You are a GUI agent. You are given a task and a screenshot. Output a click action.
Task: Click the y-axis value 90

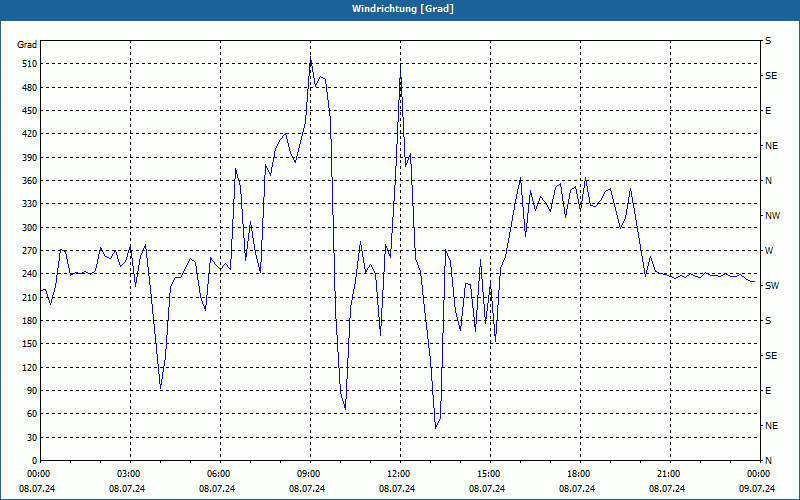click(32, 391)
